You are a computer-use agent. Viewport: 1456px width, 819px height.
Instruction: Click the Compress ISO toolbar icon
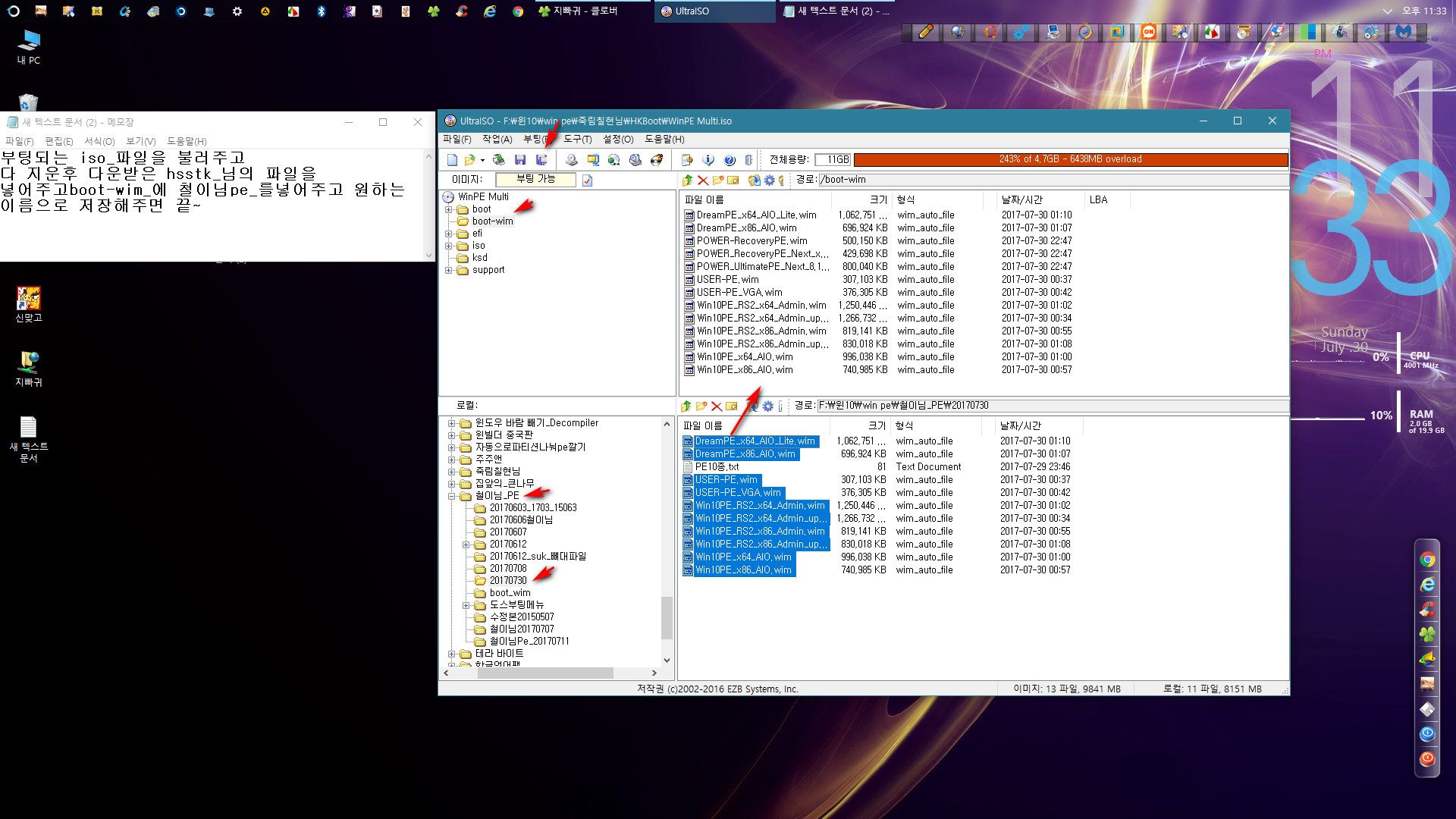pyautogui.click(x=593, y=160)
